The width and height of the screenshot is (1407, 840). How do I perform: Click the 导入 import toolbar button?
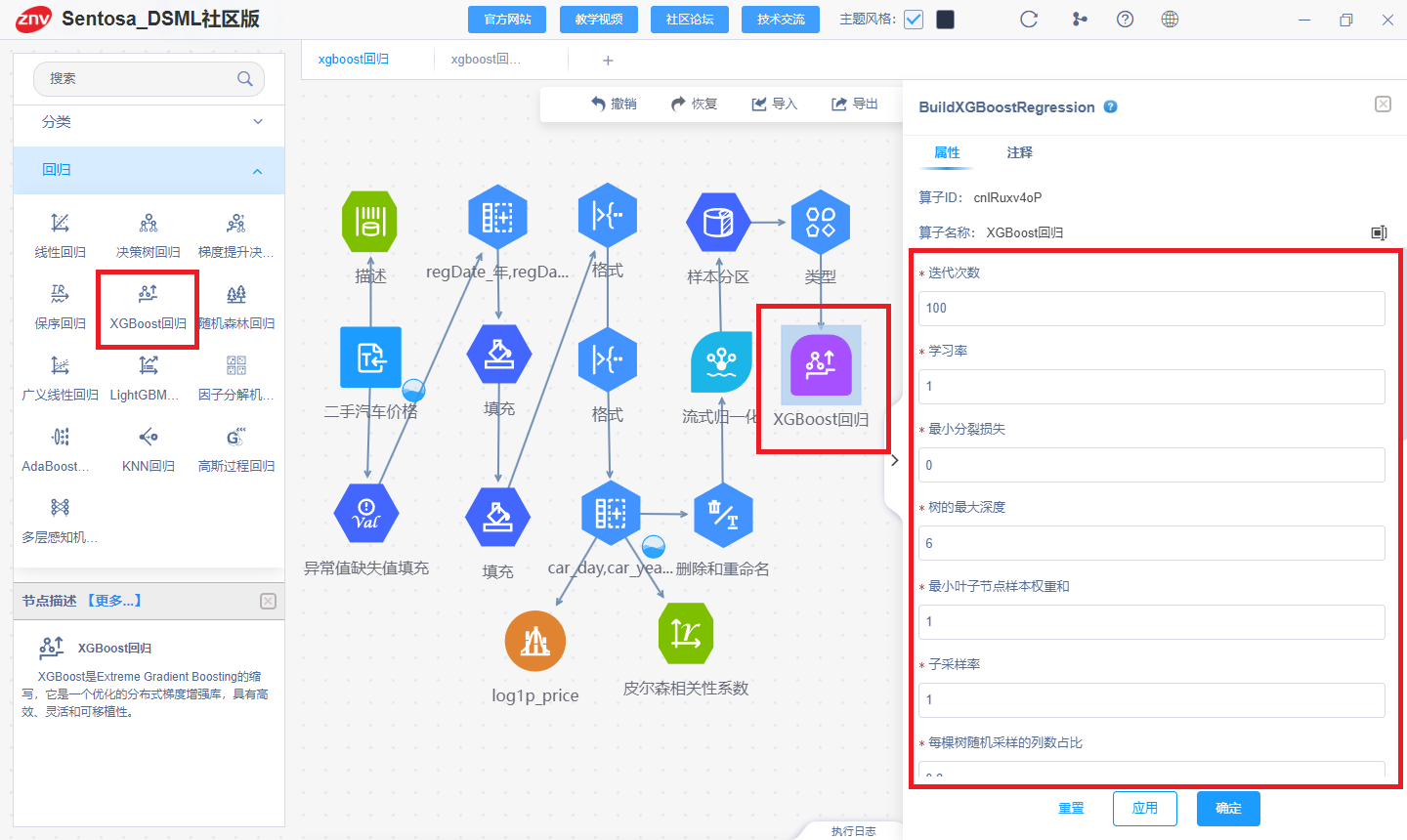tap(774, 104)
